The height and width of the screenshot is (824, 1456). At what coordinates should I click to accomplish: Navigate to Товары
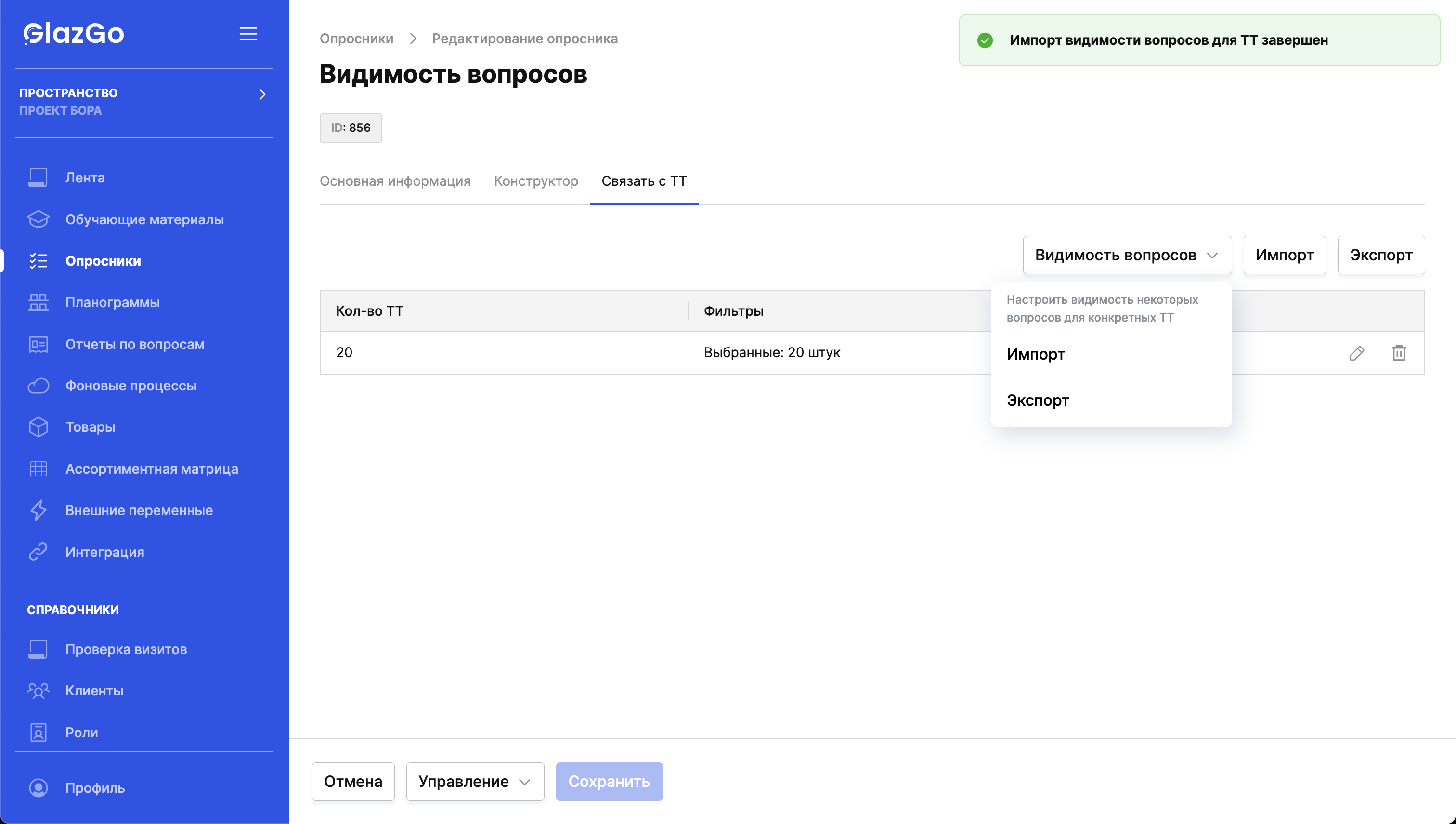(x=90, y=427)
